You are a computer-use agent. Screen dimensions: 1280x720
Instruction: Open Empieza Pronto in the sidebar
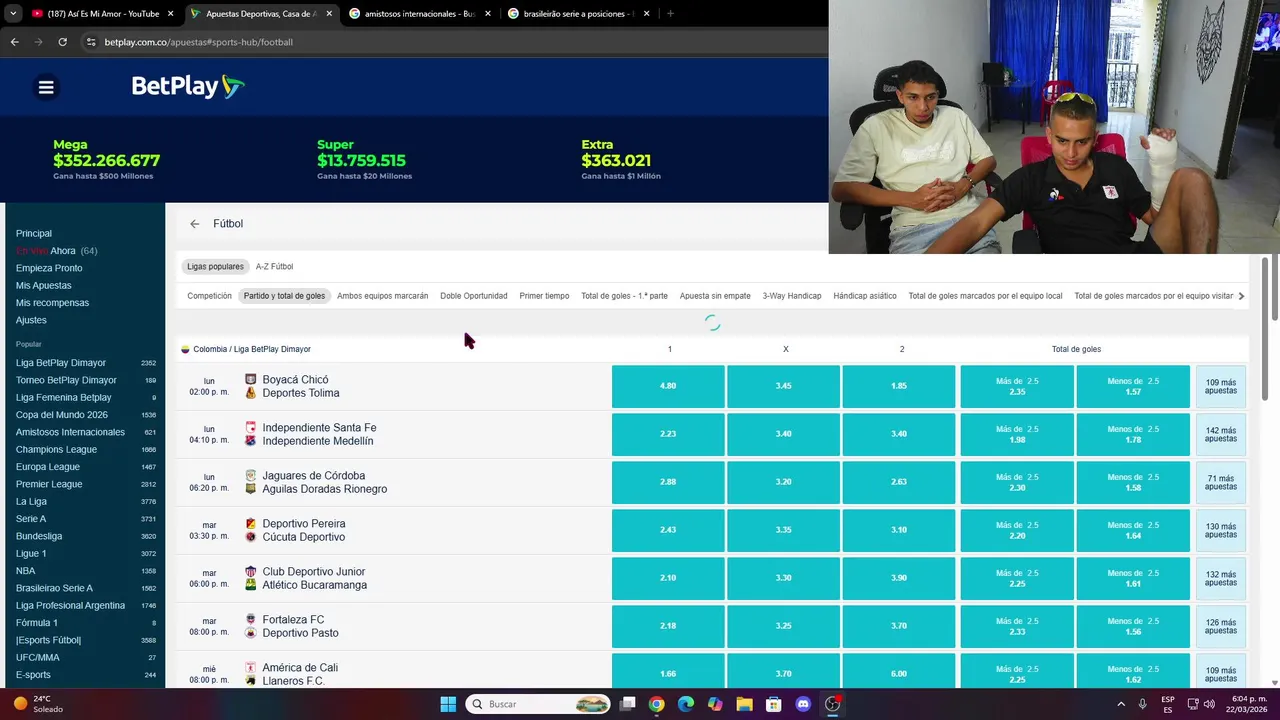tap(49, 268)
